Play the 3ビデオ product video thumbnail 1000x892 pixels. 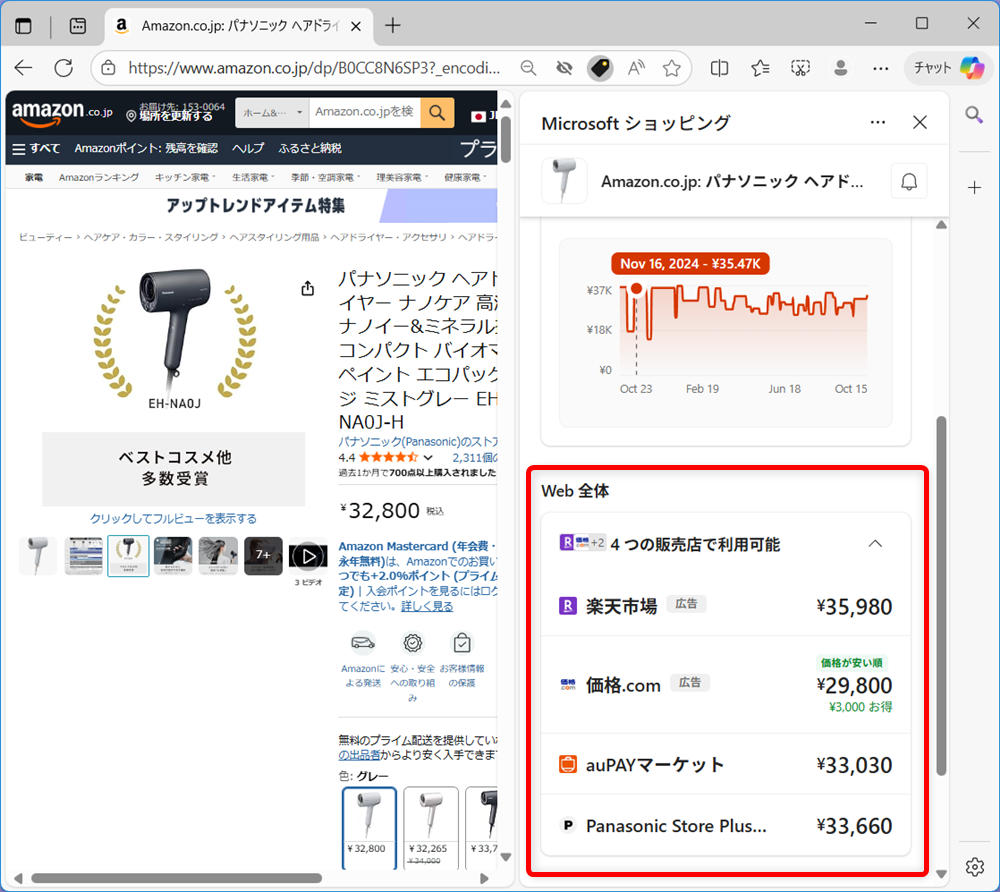coord(308,556)
